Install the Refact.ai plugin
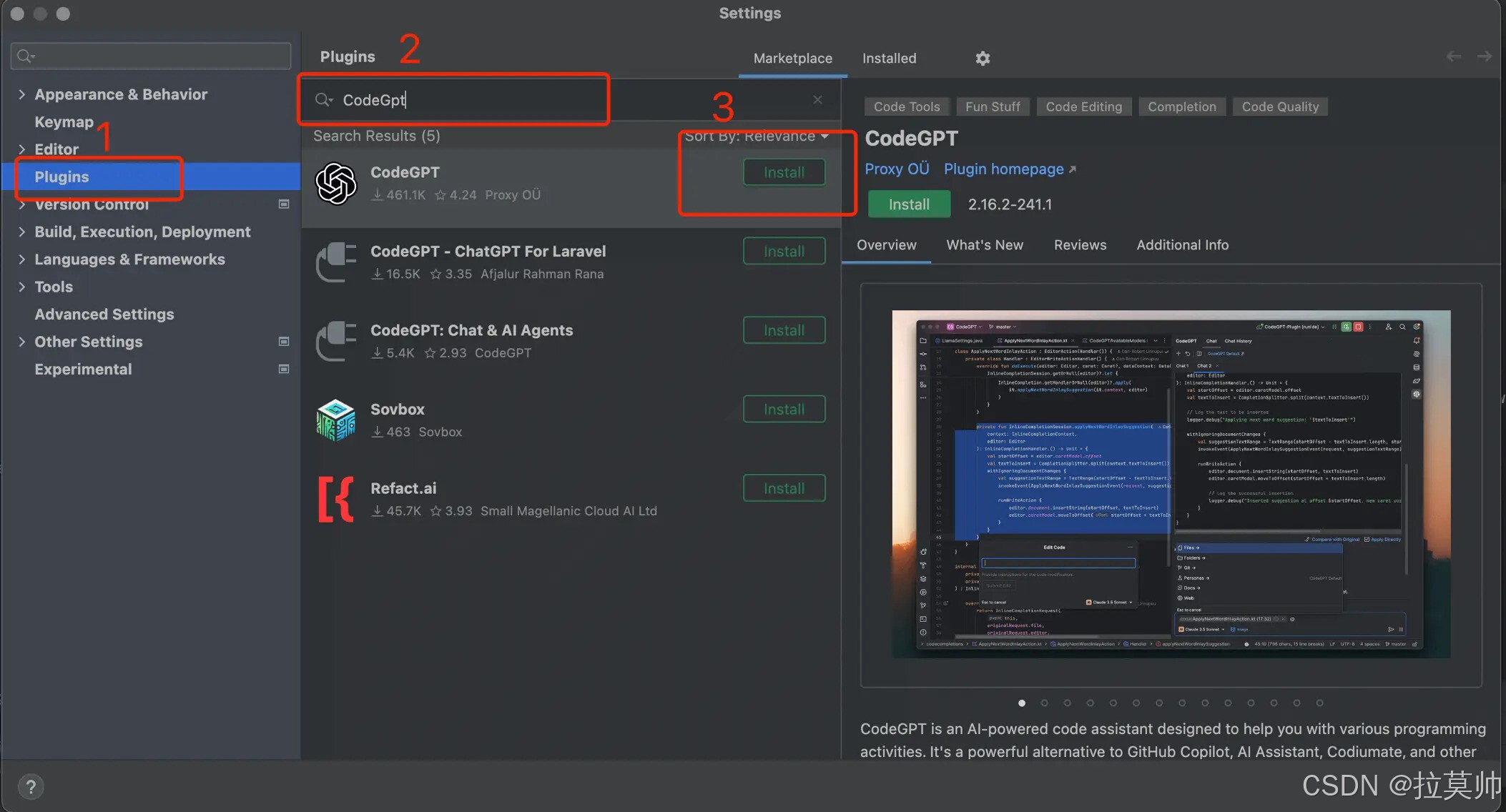 [784, 488]
